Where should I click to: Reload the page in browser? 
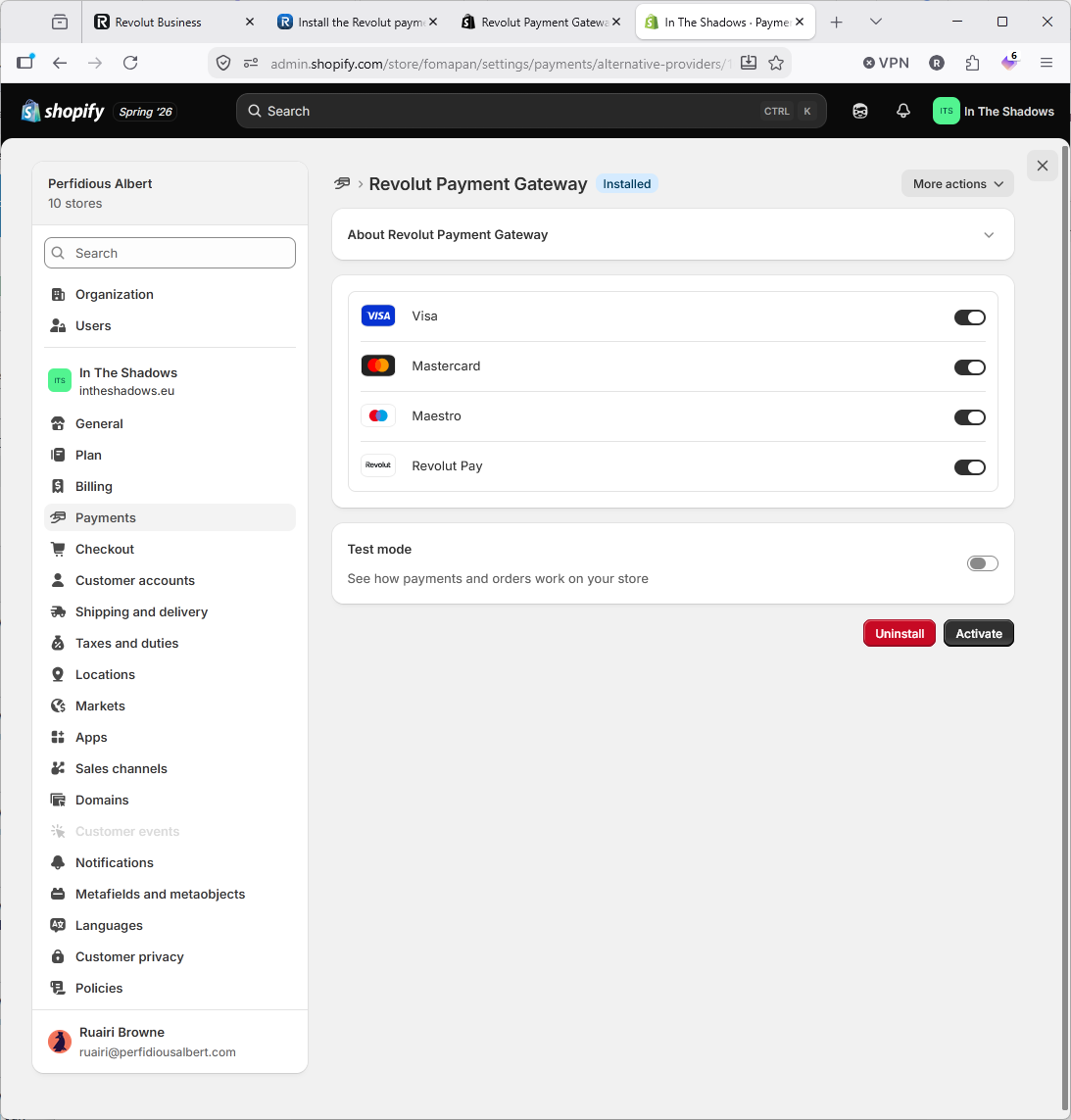point(130,63)
